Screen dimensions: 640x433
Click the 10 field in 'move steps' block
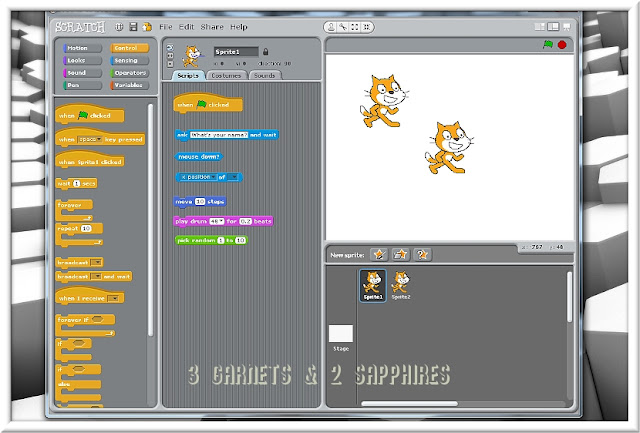click(200, 202)
